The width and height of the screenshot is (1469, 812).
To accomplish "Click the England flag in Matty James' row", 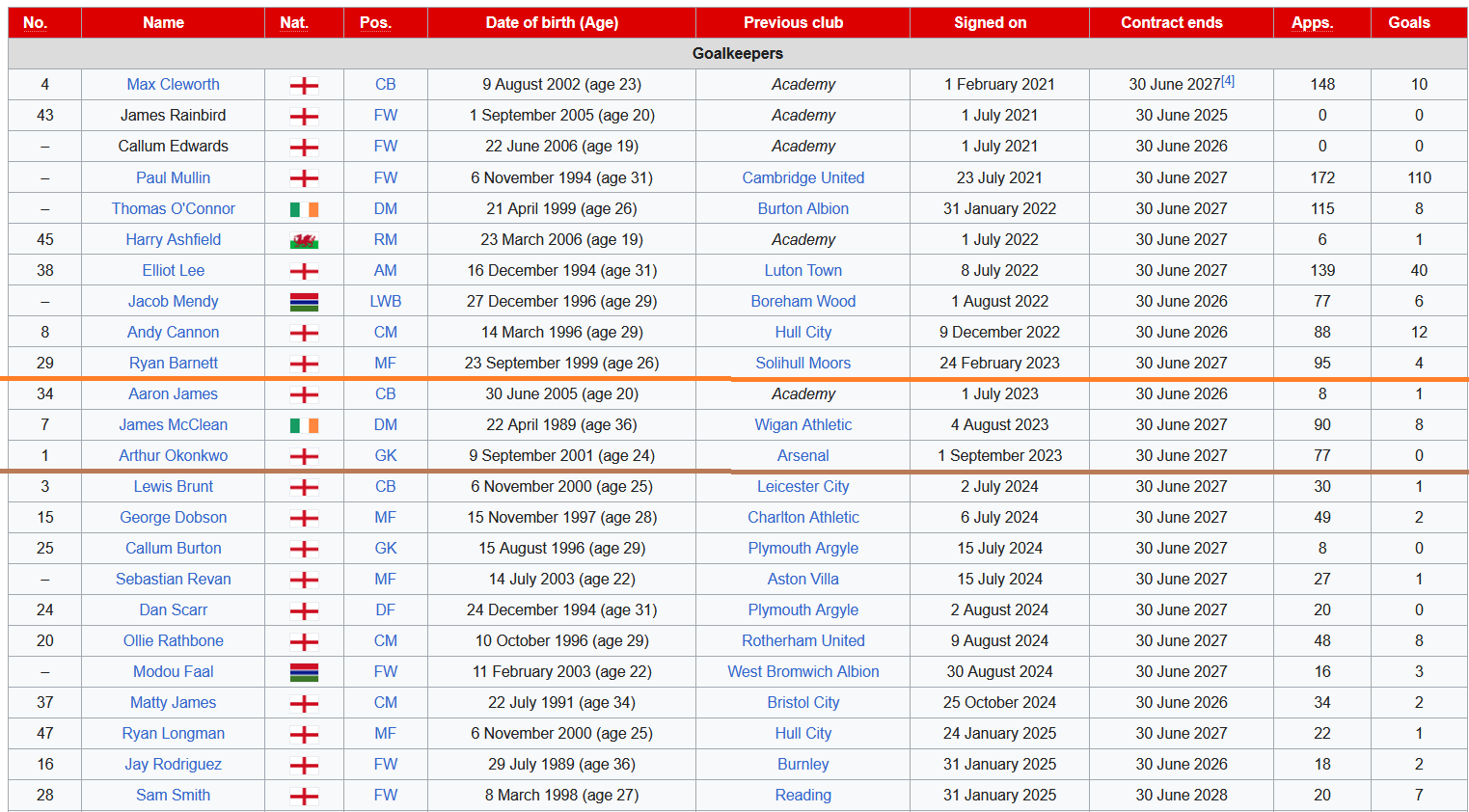I will (x=304, y=703).
